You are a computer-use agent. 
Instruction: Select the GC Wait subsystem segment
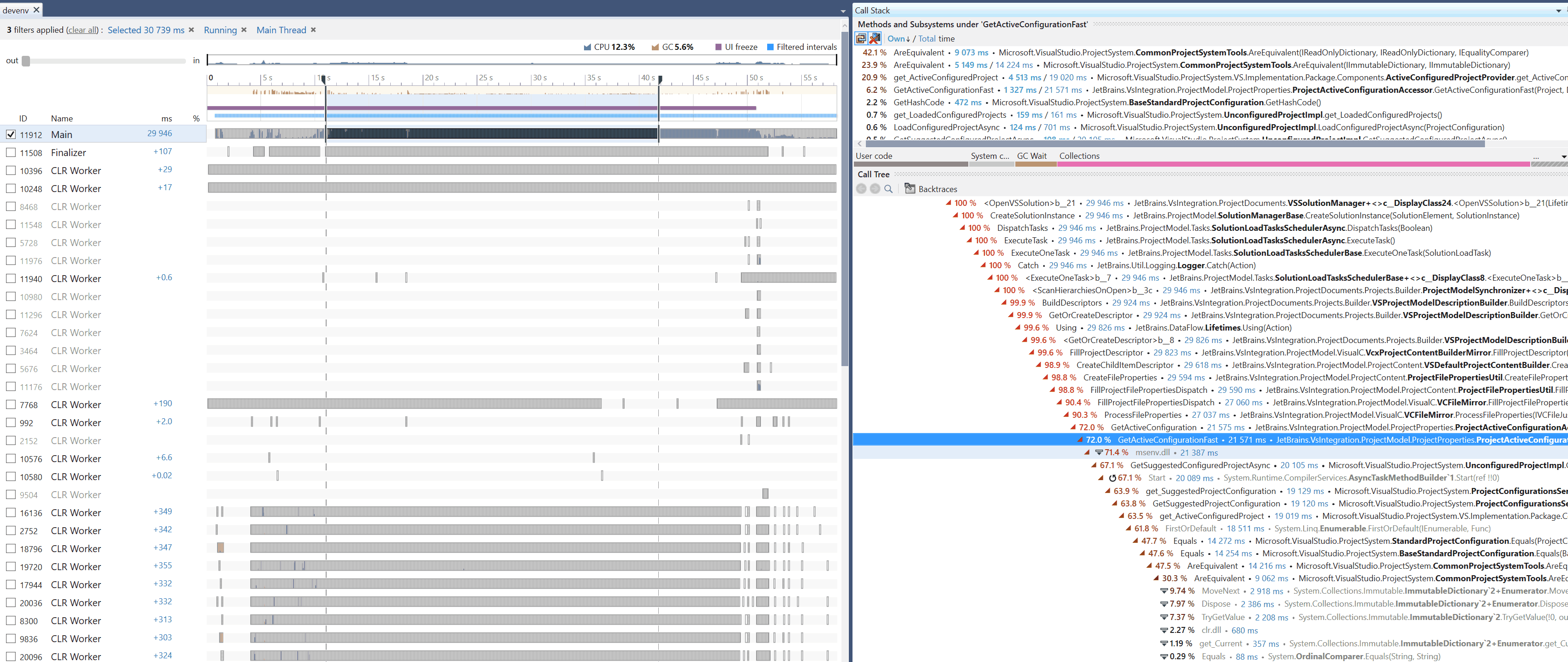coord(1035,164)
